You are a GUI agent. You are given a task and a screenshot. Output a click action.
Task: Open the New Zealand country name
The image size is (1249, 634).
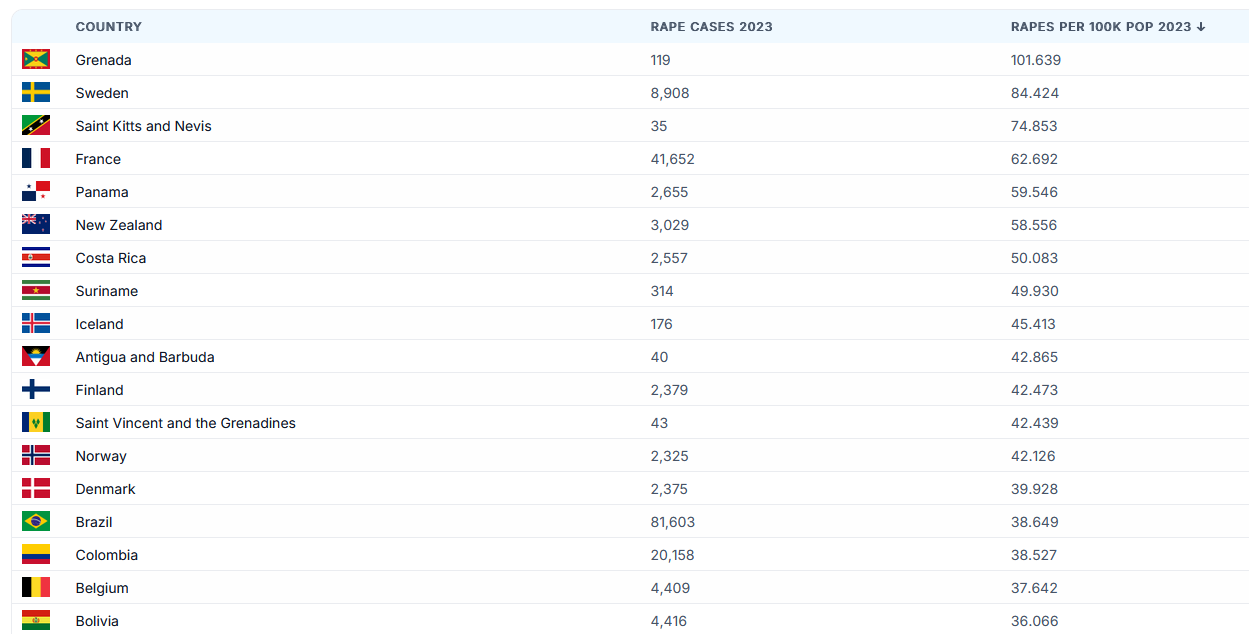[x=119, y=225]
